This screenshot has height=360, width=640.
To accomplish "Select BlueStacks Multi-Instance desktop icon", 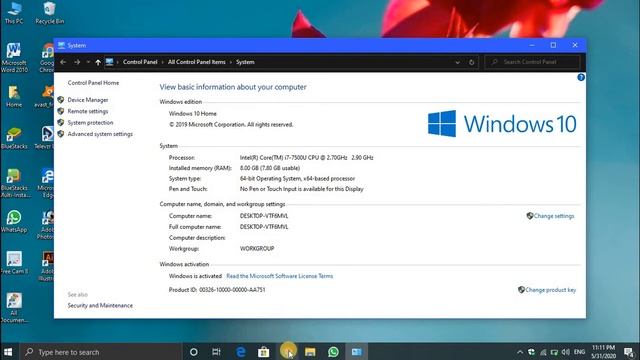I will point(15,183).
